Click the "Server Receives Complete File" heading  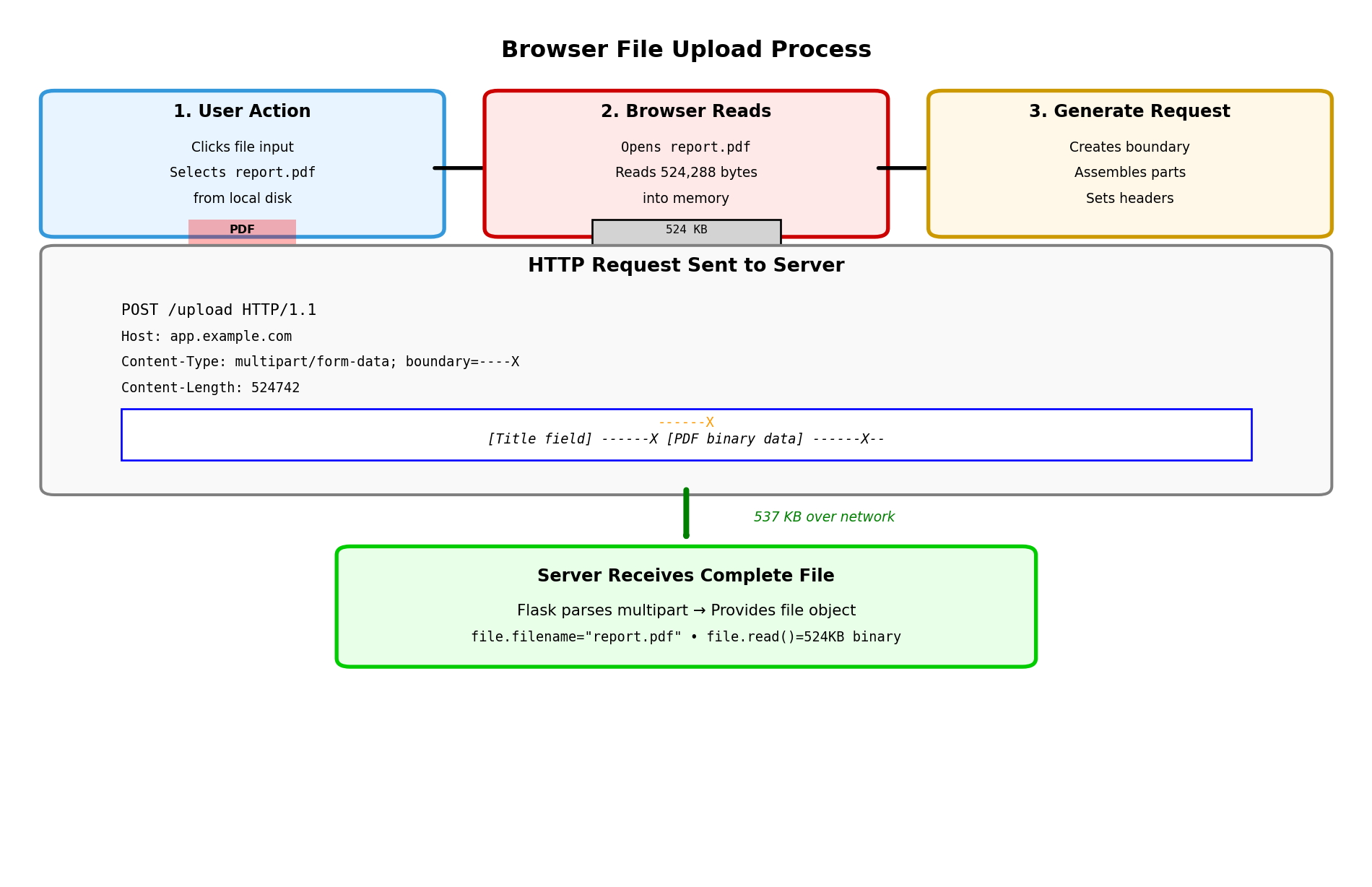tap(685, 576)
